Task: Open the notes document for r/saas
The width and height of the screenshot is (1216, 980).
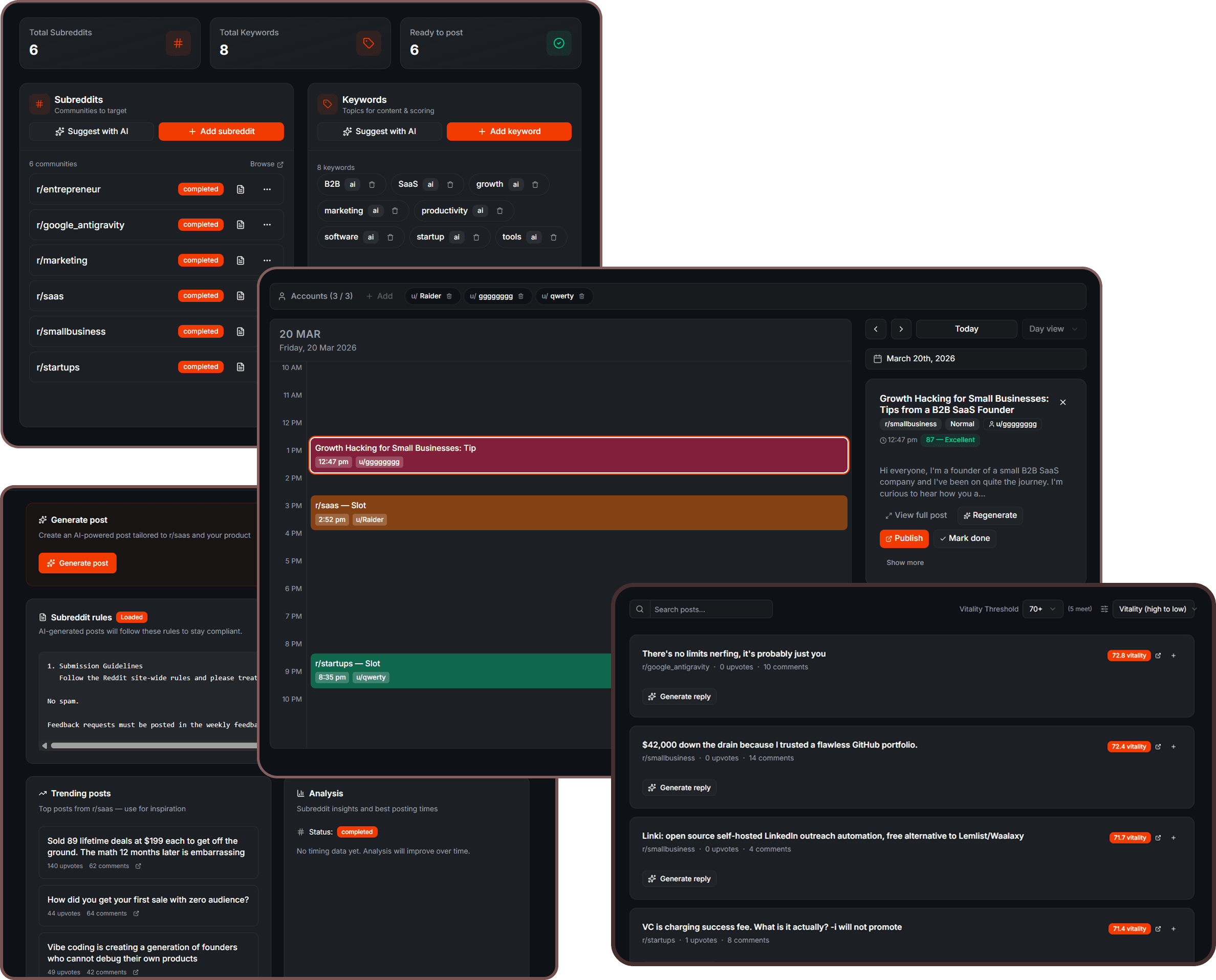Action: click(241, 295)
